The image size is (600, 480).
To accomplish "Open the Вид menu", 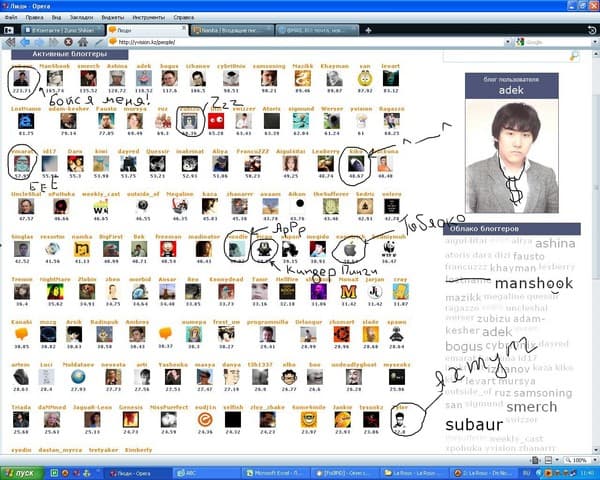I will [56, 17].
